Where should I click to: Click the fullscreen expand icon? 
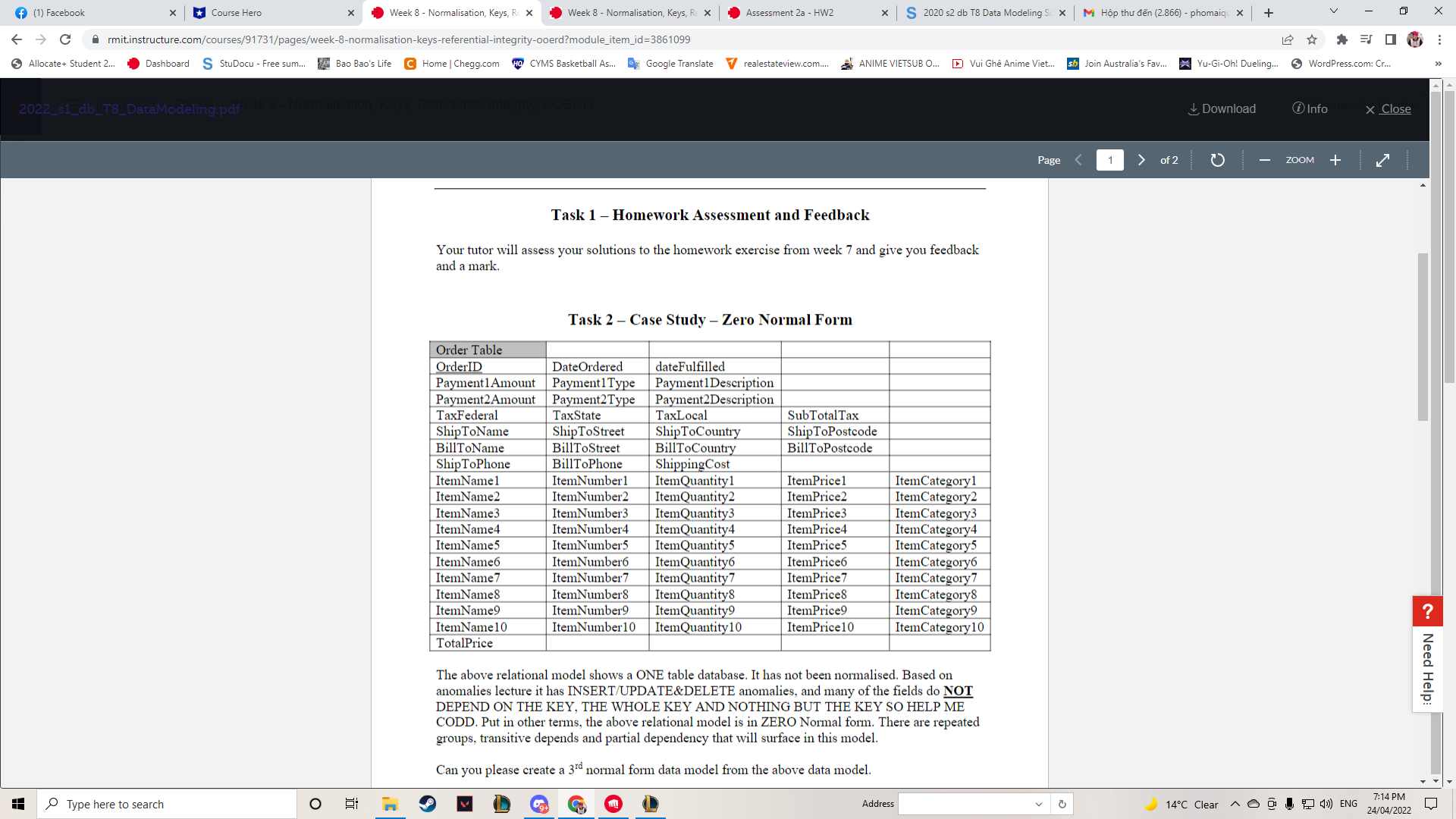pyautogui.click(x=1383, y=160)
